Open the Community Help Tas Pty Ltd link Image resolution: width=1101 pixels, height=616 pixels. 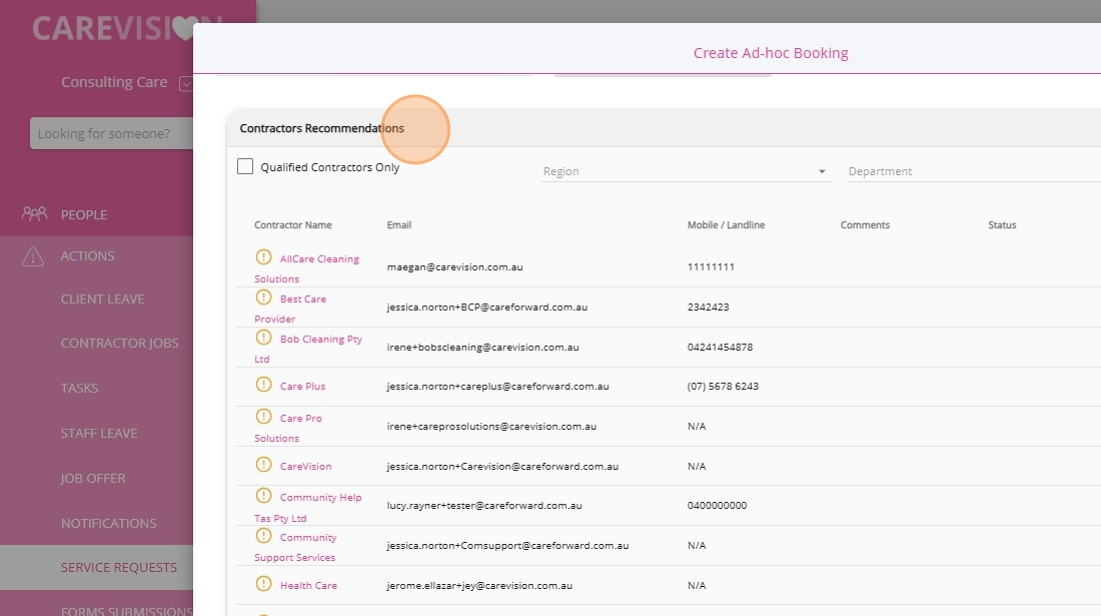(320, 498)
